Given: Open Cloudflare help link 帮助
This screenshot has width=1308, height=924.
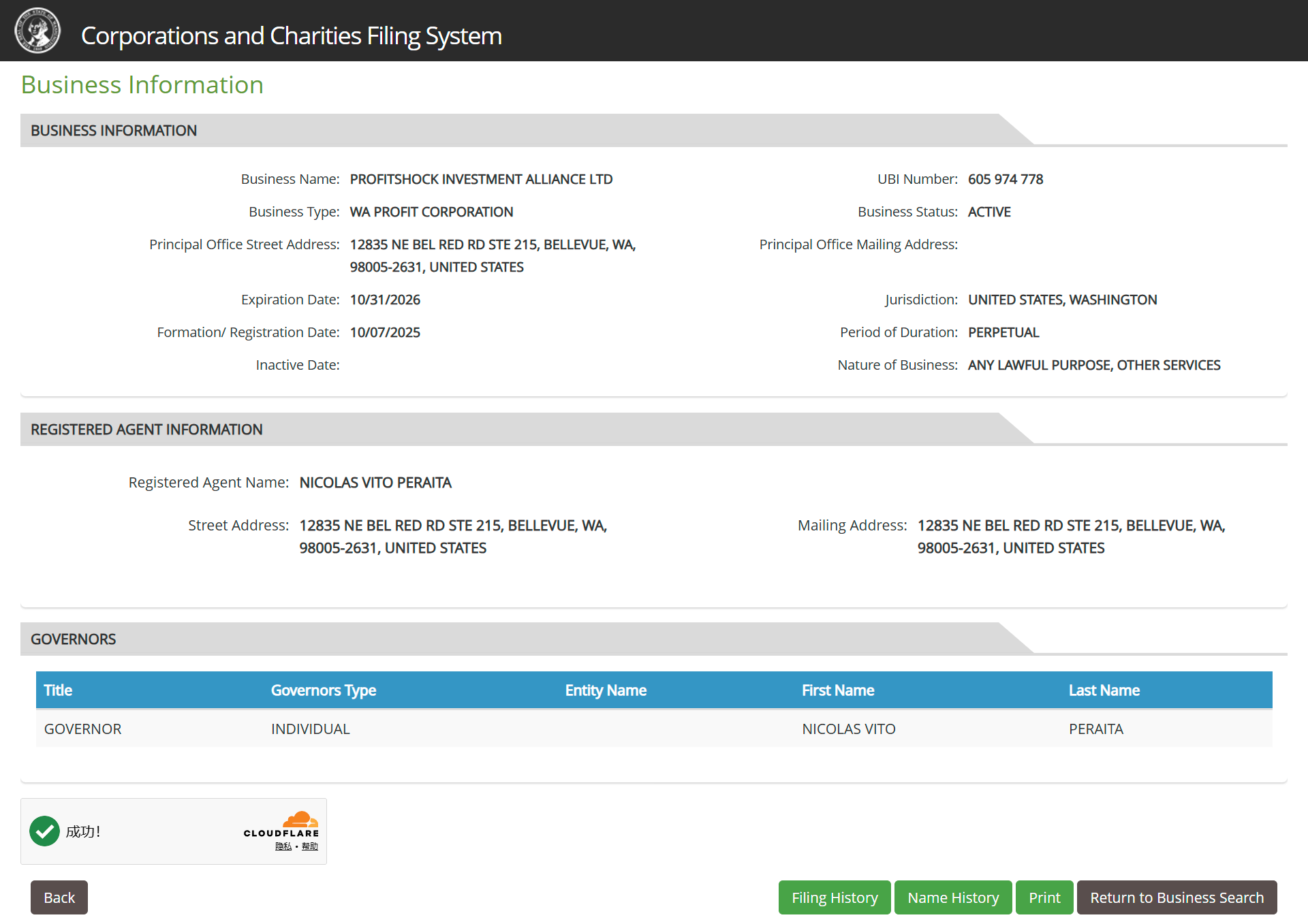Looking at the screenshot, I should point(310,846).
